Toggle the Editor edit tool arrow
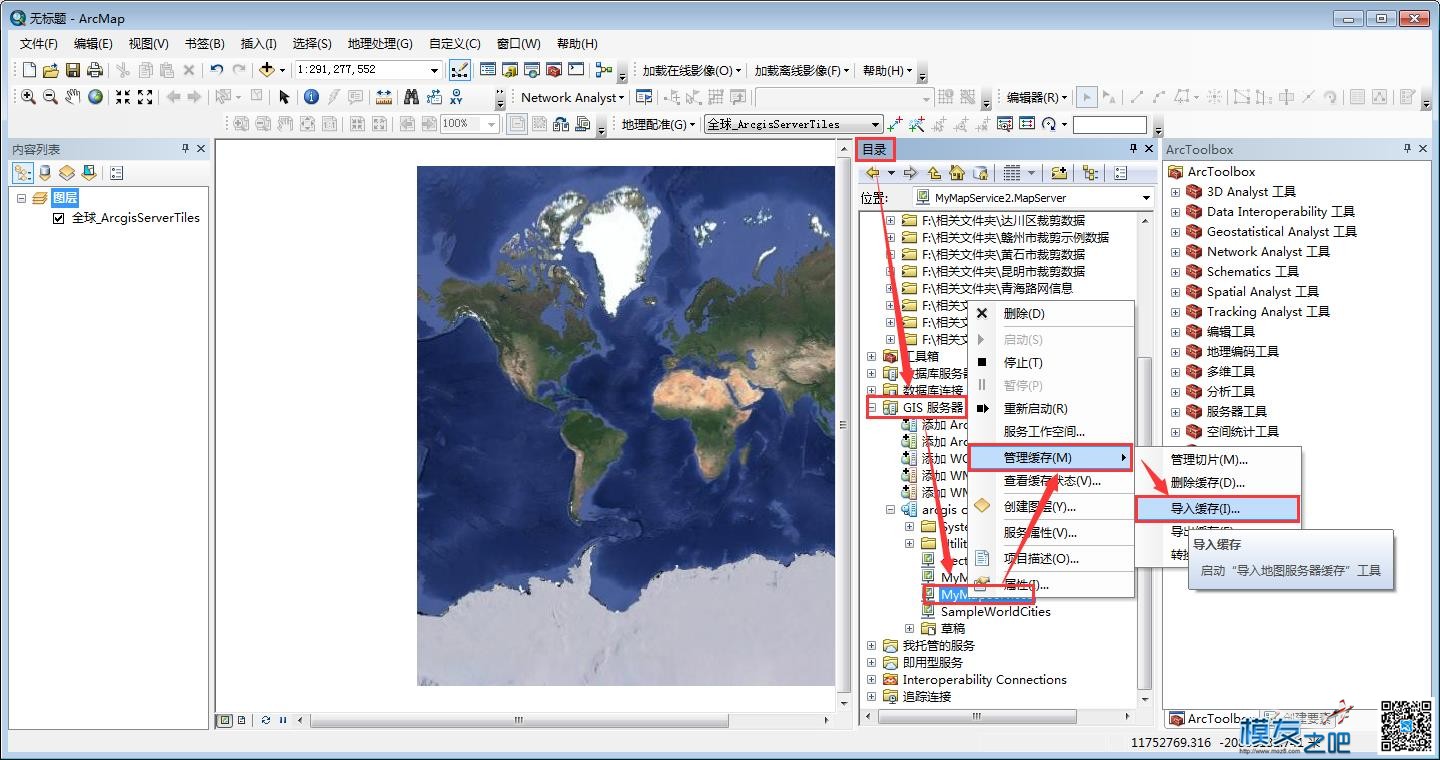 click(x=1087, y=97)
